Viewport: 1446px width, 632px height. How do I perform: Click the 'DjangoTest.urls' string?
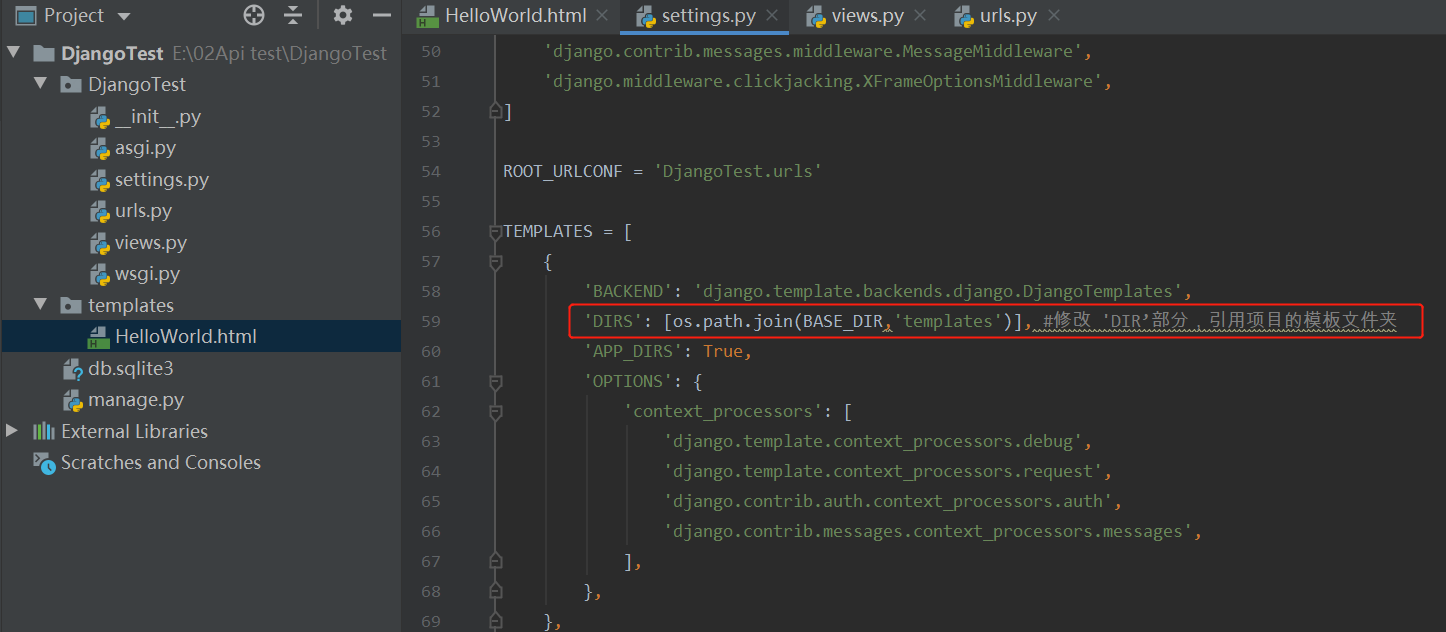click(x=738, y=171)
